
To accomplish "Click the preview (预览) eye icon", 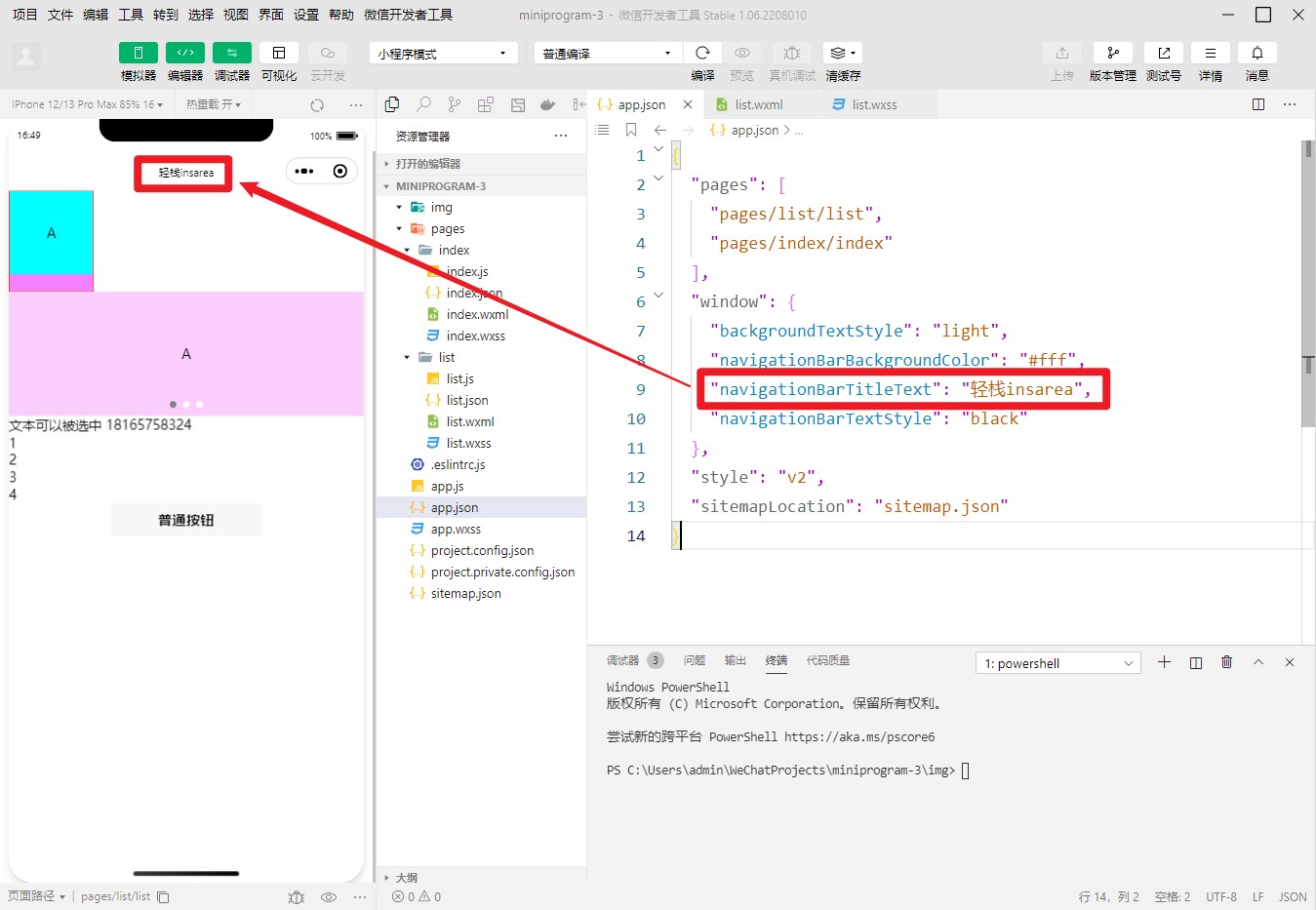I will pos(742,53).
